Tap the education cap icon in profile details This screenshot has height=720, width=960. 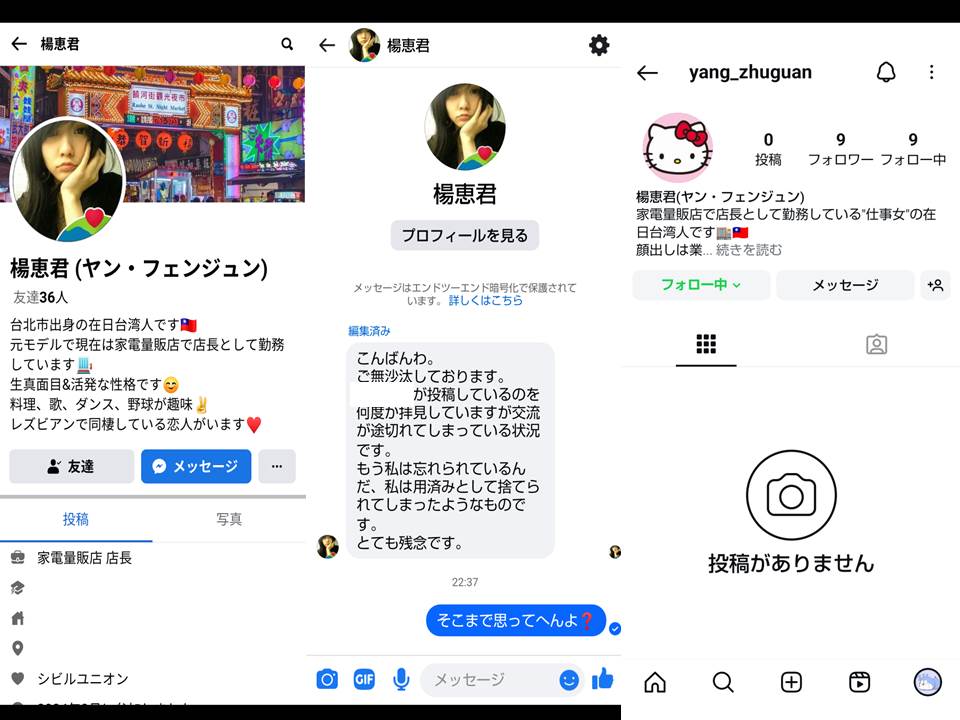click(18, 588)
